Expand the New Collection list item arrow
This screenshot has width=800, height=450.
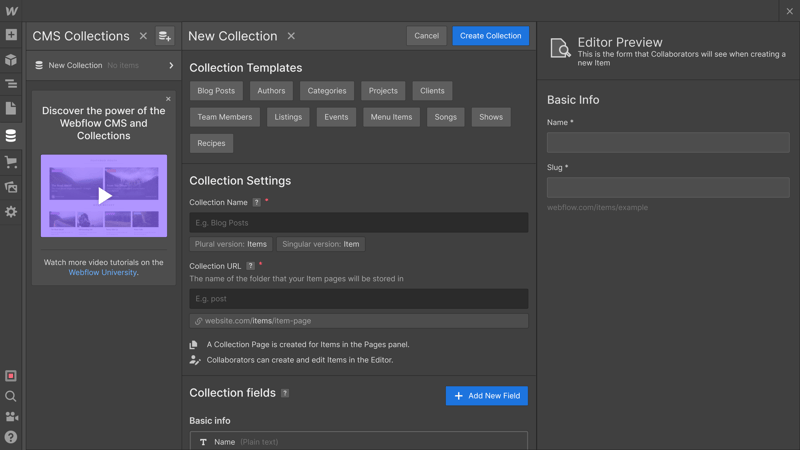pyautogui.click(x=171, y=66)
